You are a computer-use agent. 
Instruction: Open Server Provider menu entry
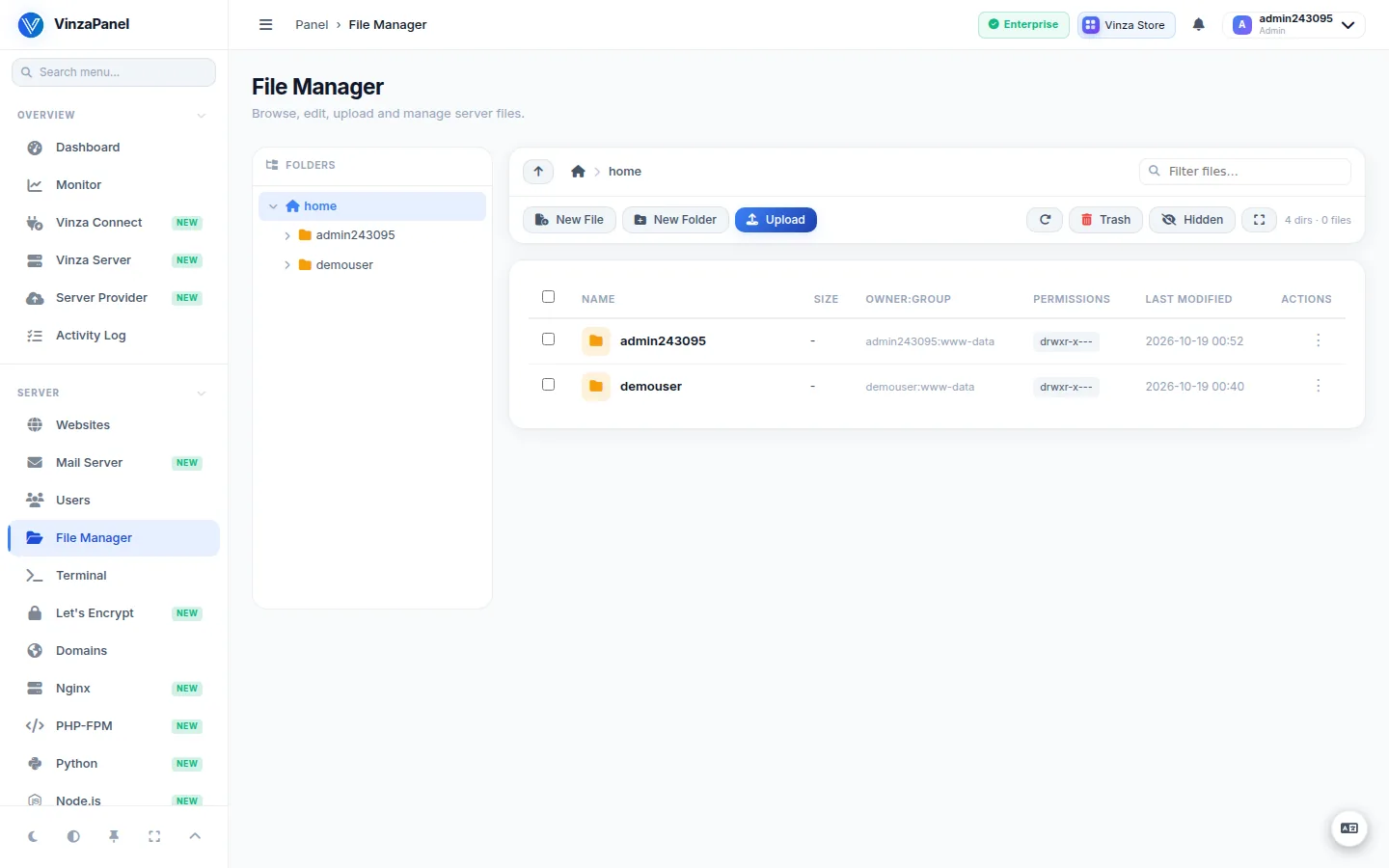114,298
